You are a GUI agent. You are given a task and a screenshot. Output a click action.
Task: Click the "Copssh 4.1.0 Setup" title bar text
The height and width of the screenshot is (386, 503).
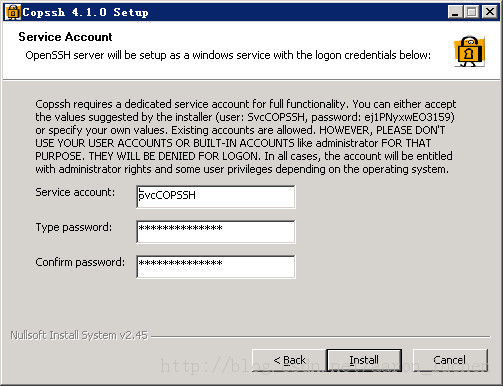[x=85, y=12]
